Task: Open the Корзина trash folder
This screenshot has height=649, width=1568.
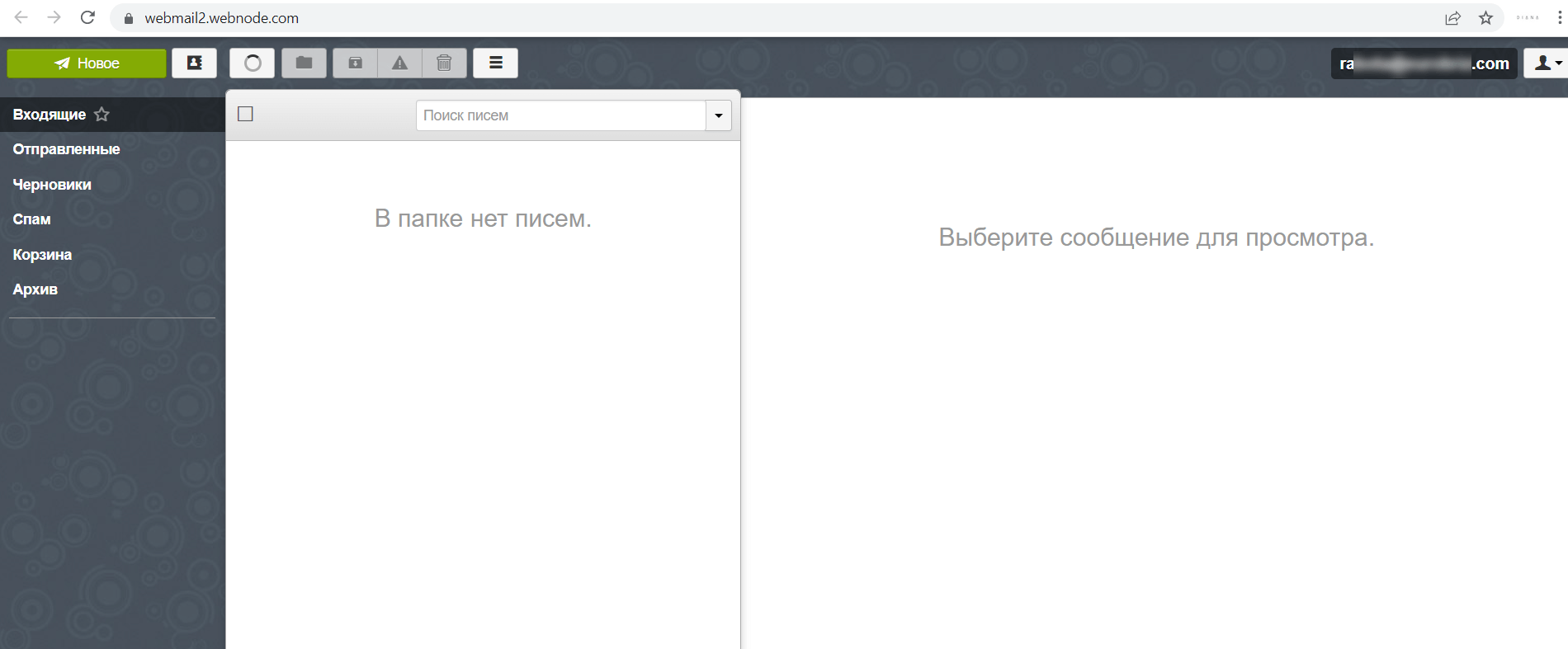Action: pos(42,255)
